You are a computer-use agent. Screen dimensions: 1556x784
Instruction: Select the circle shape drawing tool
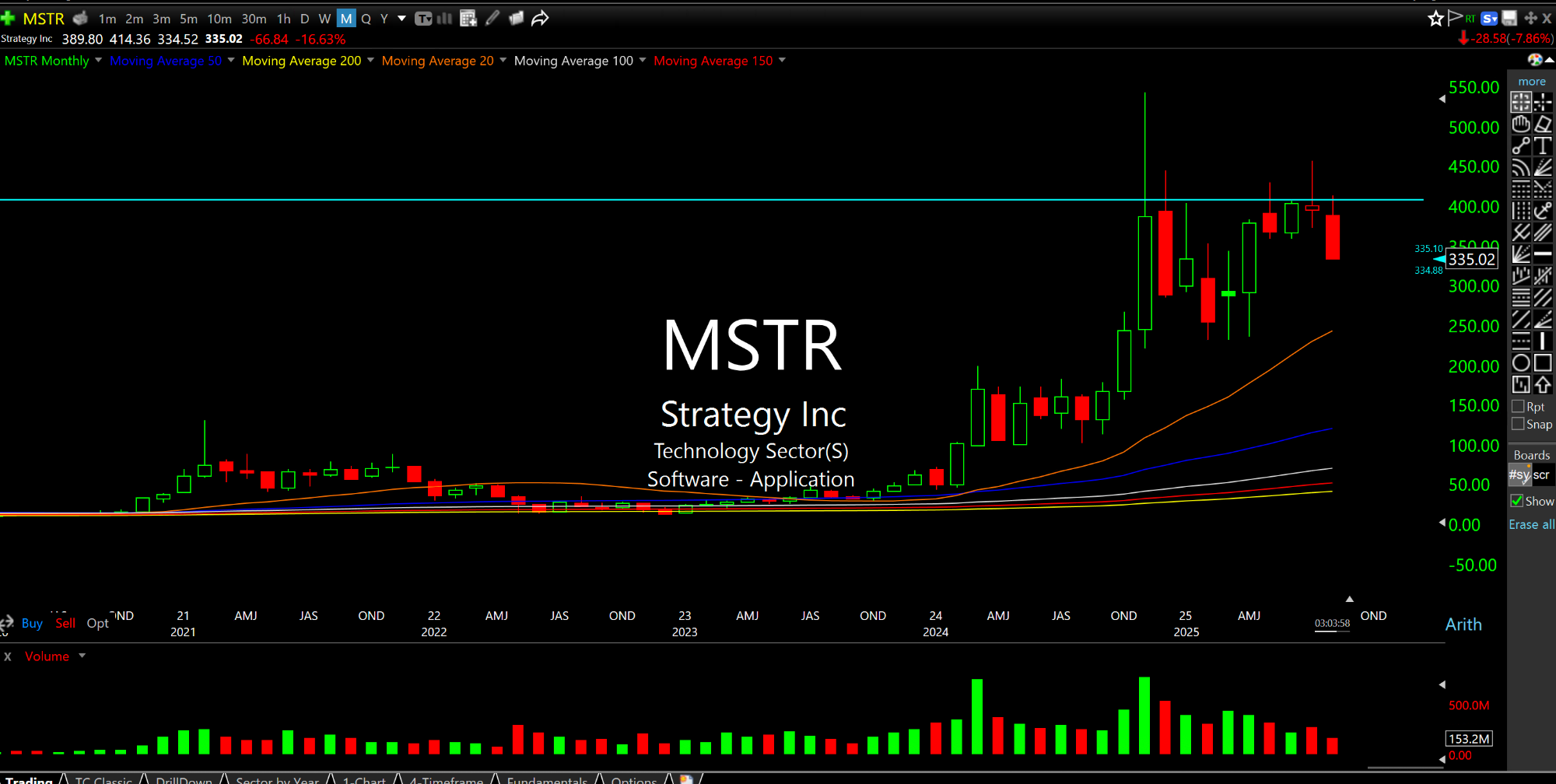pos(1521,363)
